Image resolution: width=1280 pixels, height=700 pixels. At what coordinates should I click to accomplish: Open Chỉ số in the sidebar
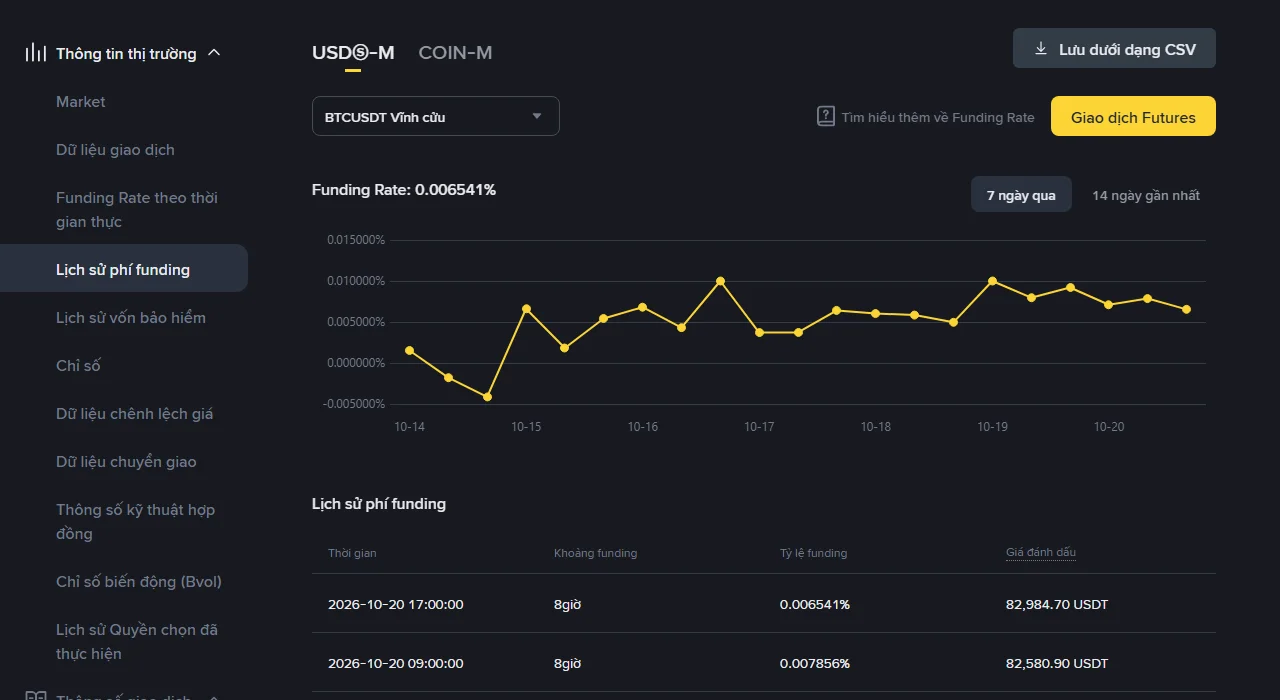[78, 365]
